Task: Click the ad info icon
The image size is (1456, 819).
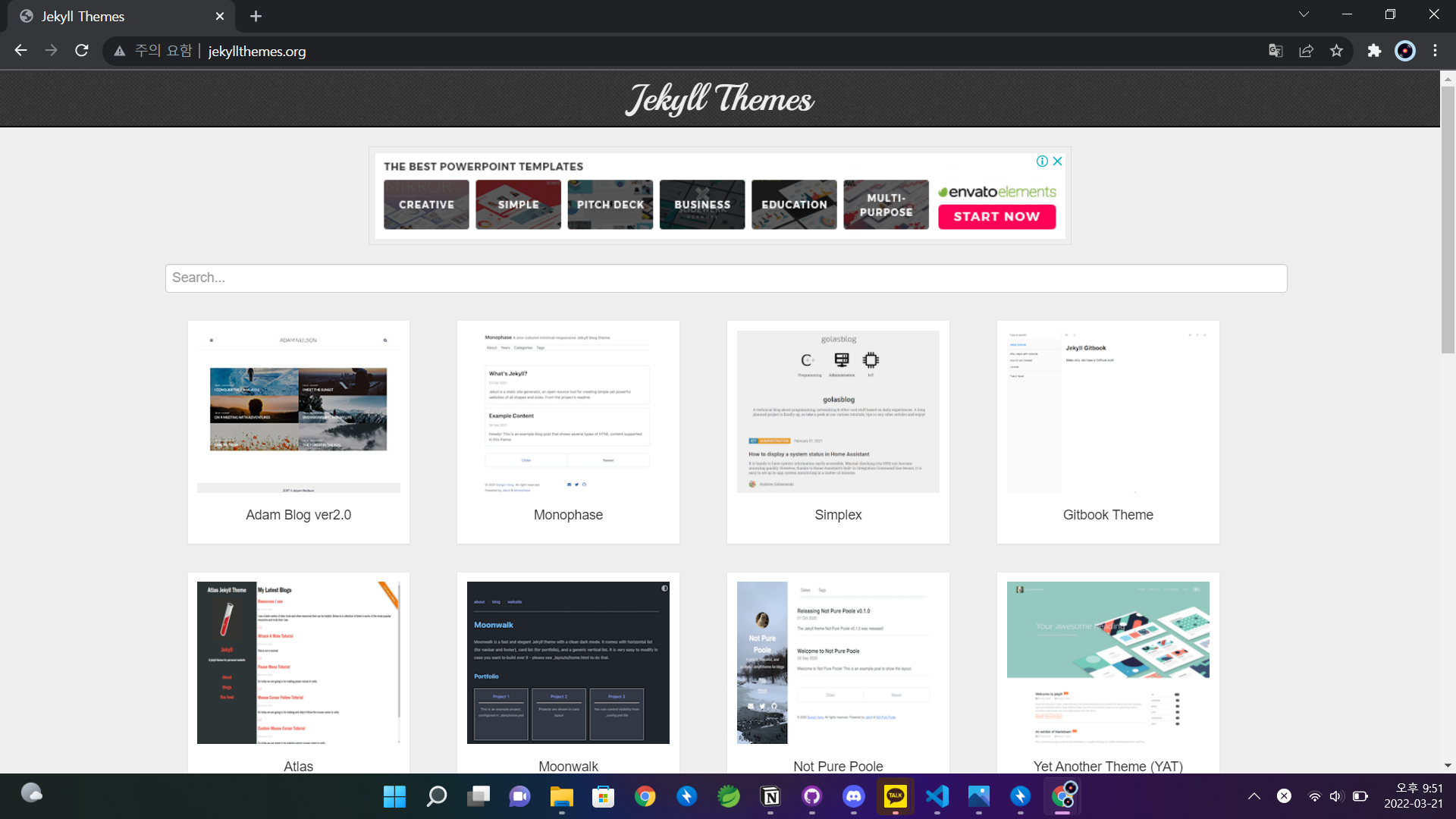Action: pos(1042,161)
